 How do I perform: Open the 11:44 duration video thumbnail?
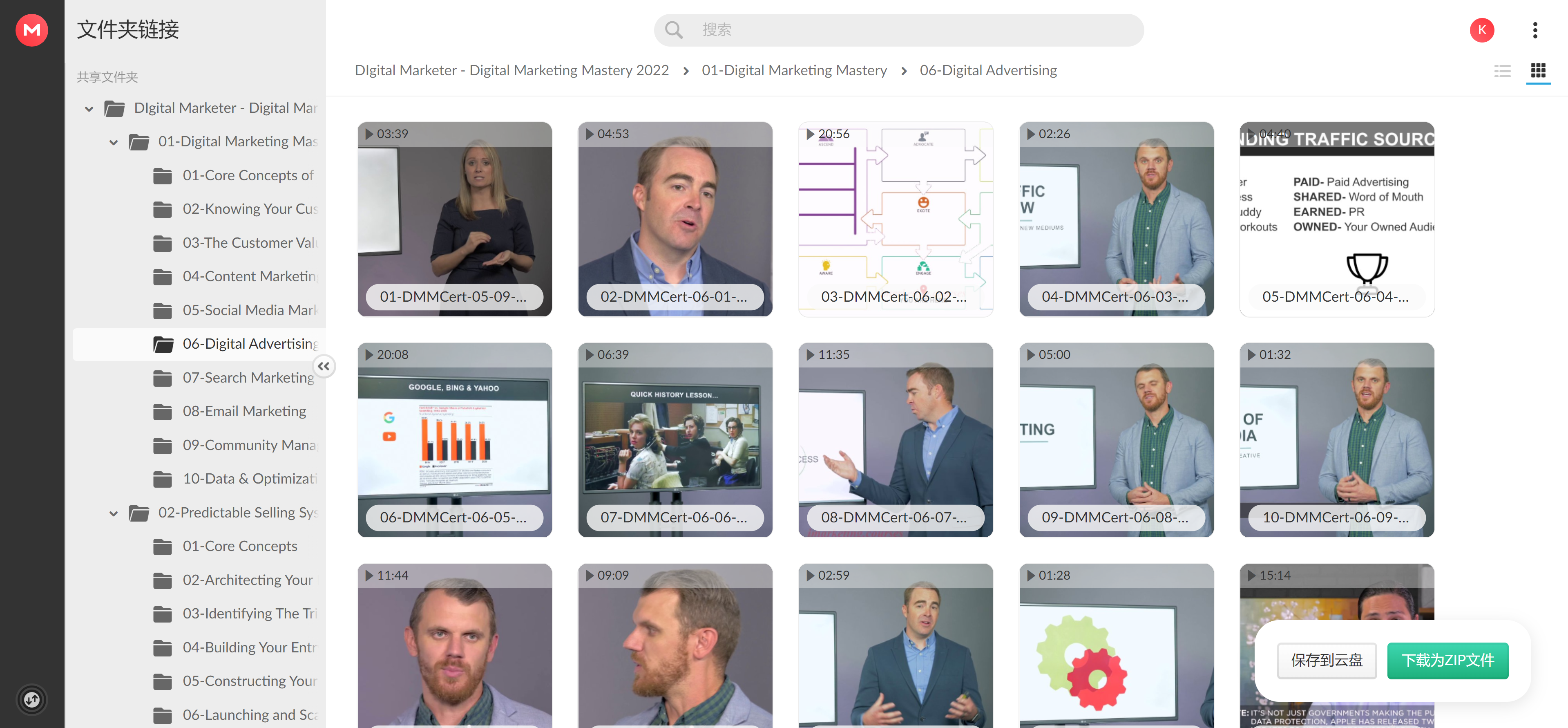(454, 646)
